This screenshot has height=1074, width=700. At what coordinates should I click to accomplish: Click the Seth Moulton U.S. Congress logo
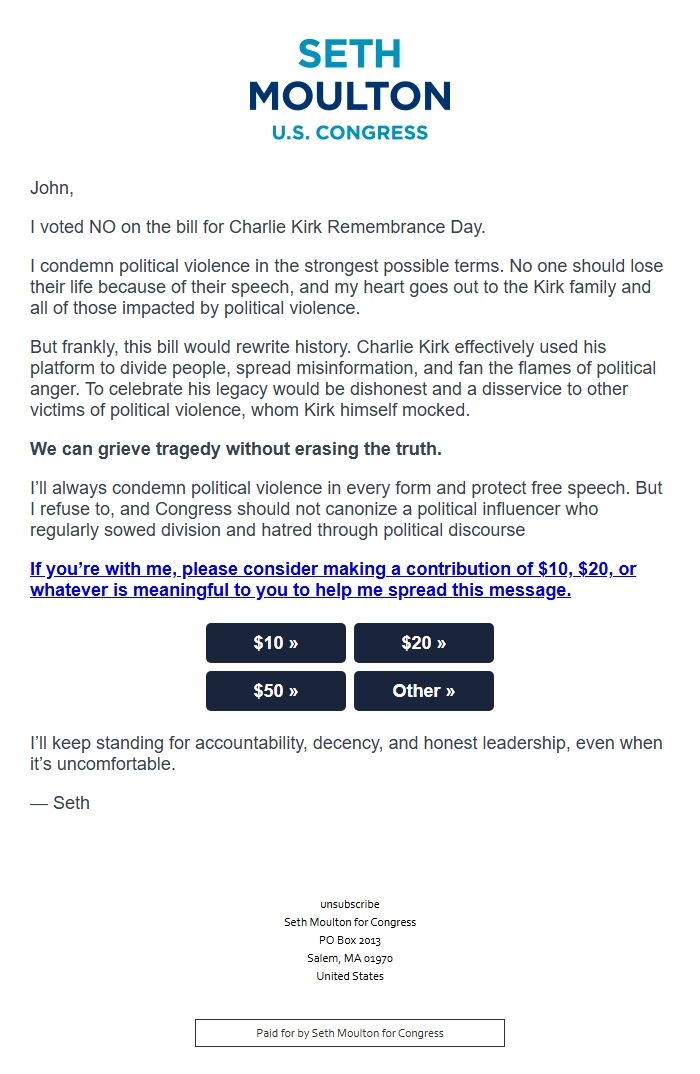point(350,90)
